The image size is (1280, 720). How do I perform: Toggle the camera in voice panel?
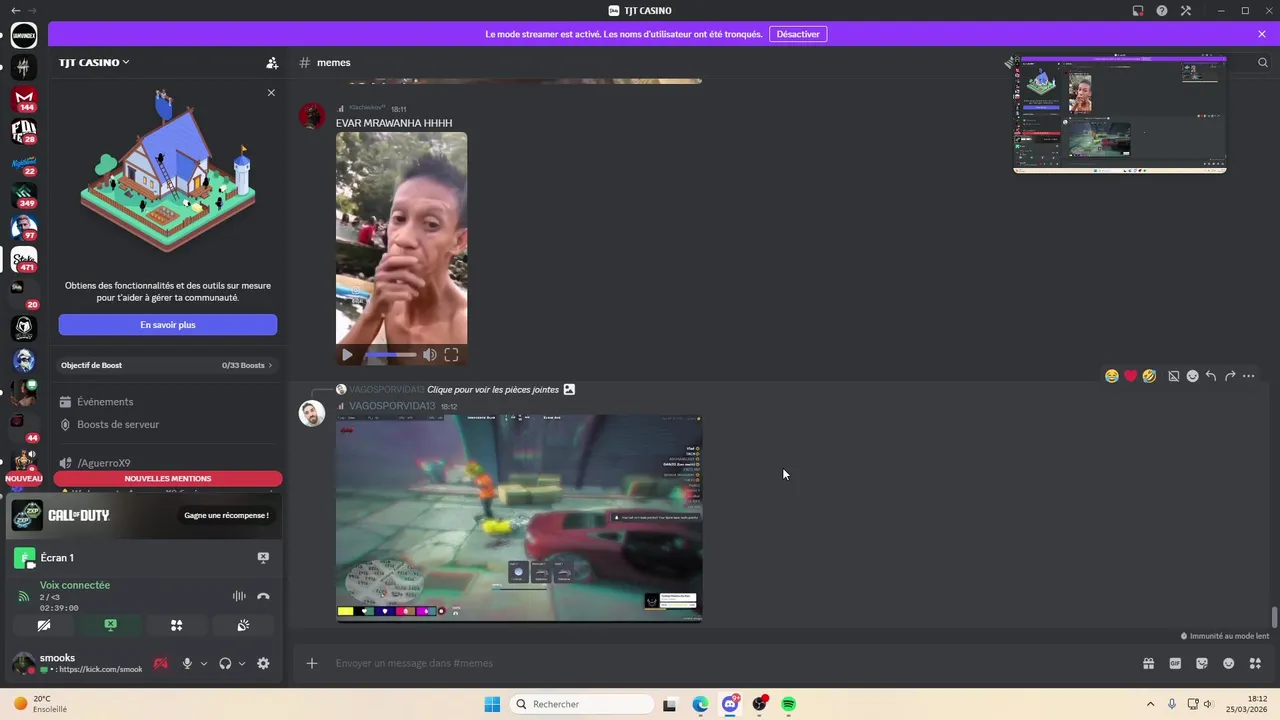tap(44, 625)
